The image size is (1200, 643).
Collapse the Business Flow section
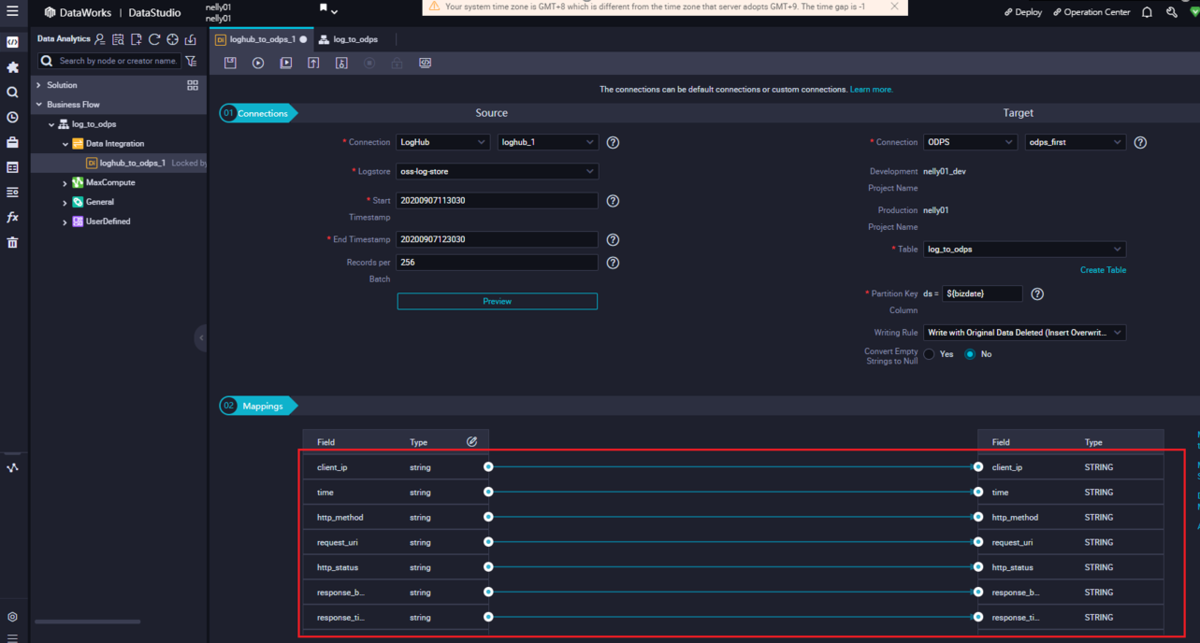(39, 104)
